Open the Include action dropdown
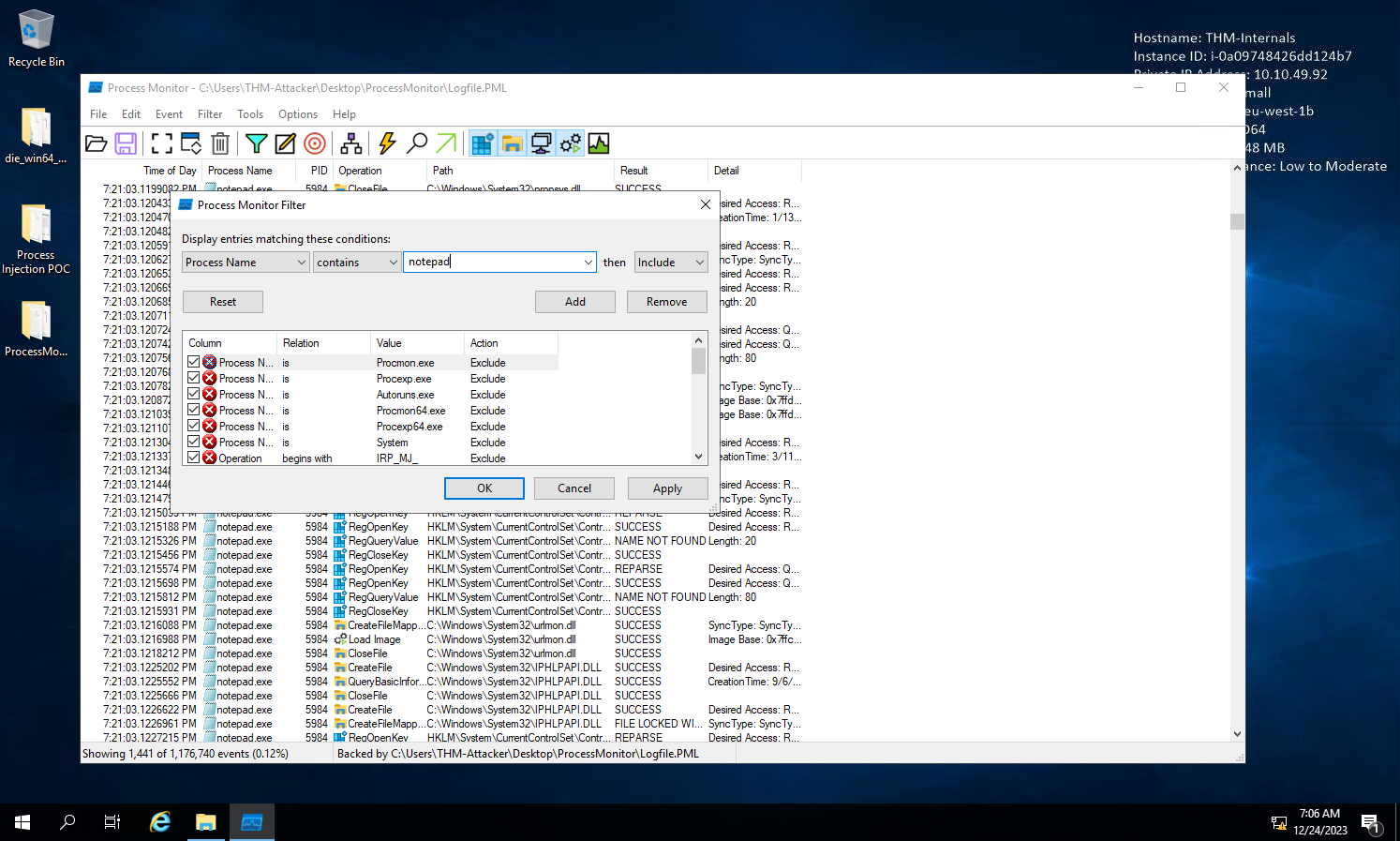 pos(671,263)
